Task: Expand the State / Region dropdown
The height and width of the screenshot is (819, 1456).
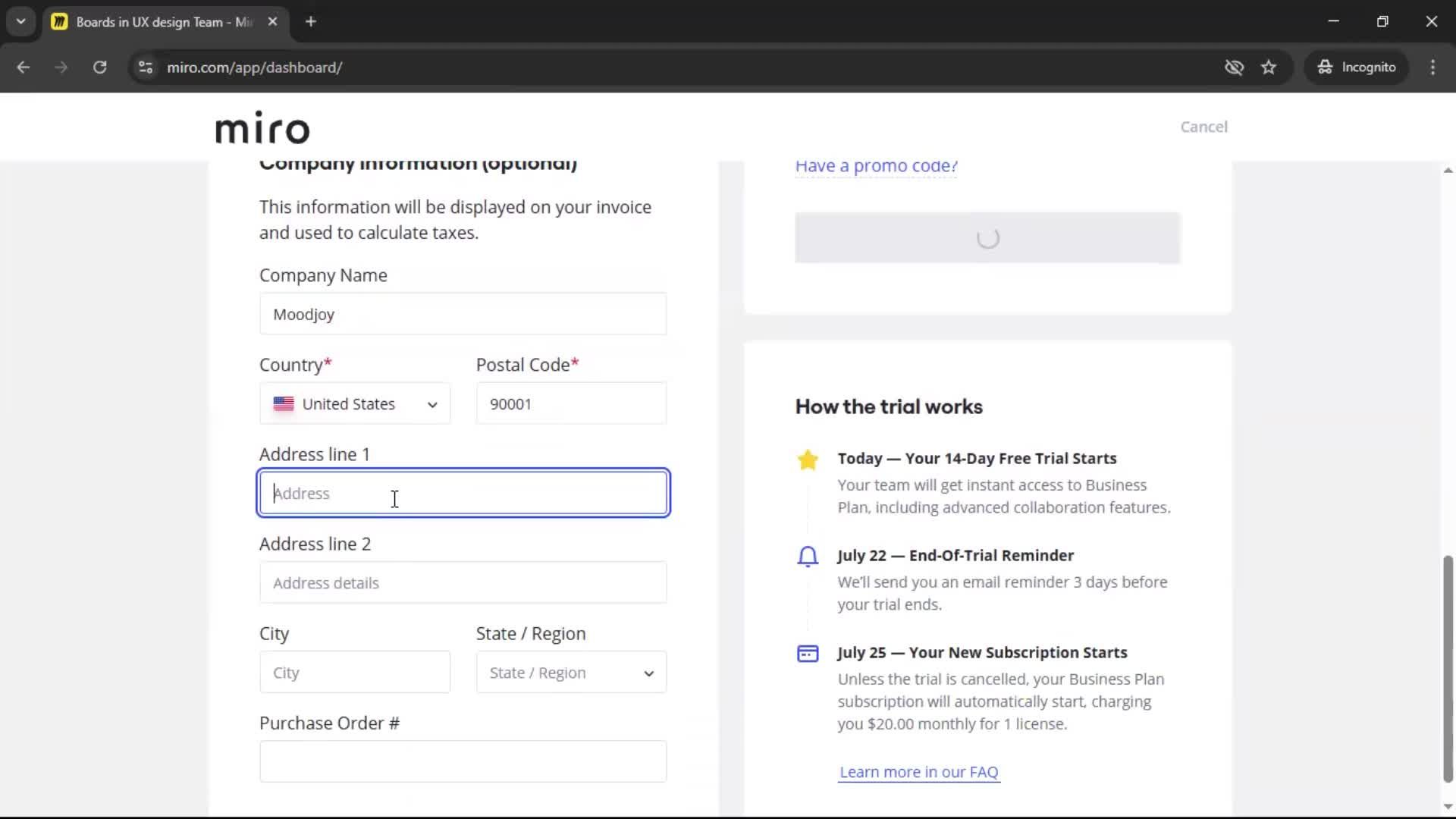Action: 571,672
